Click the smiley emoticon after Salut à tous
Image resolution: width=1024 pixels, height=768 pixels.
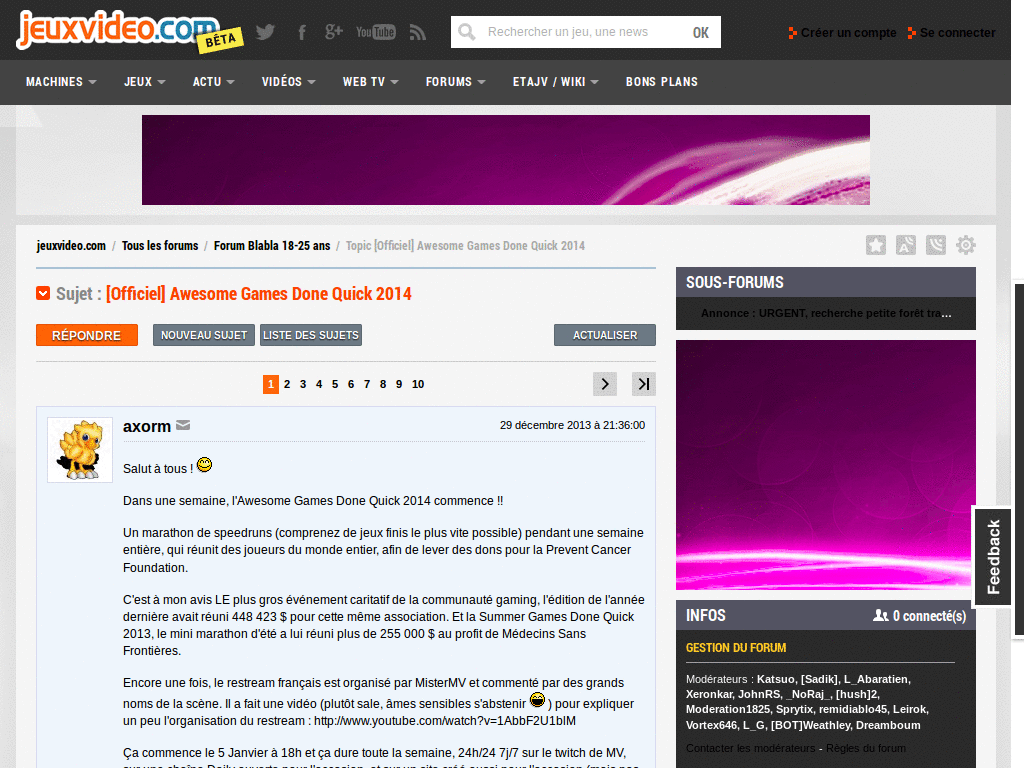(x=204, y=464)
